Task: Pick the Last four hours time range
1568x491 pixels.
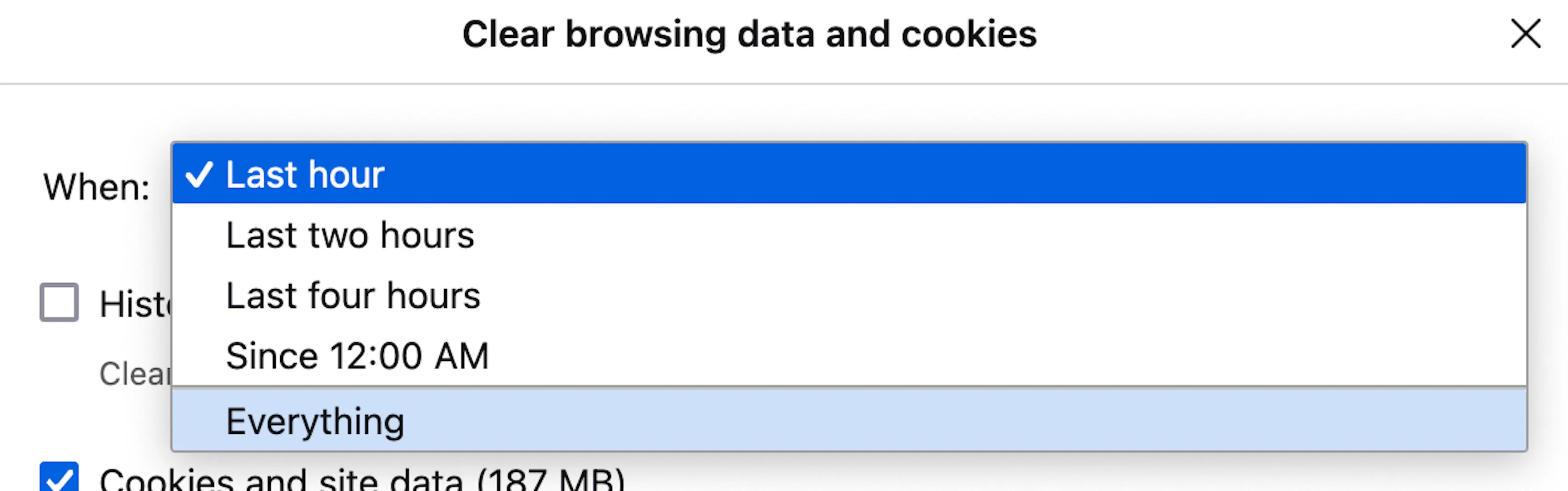Action: [849, 296]
